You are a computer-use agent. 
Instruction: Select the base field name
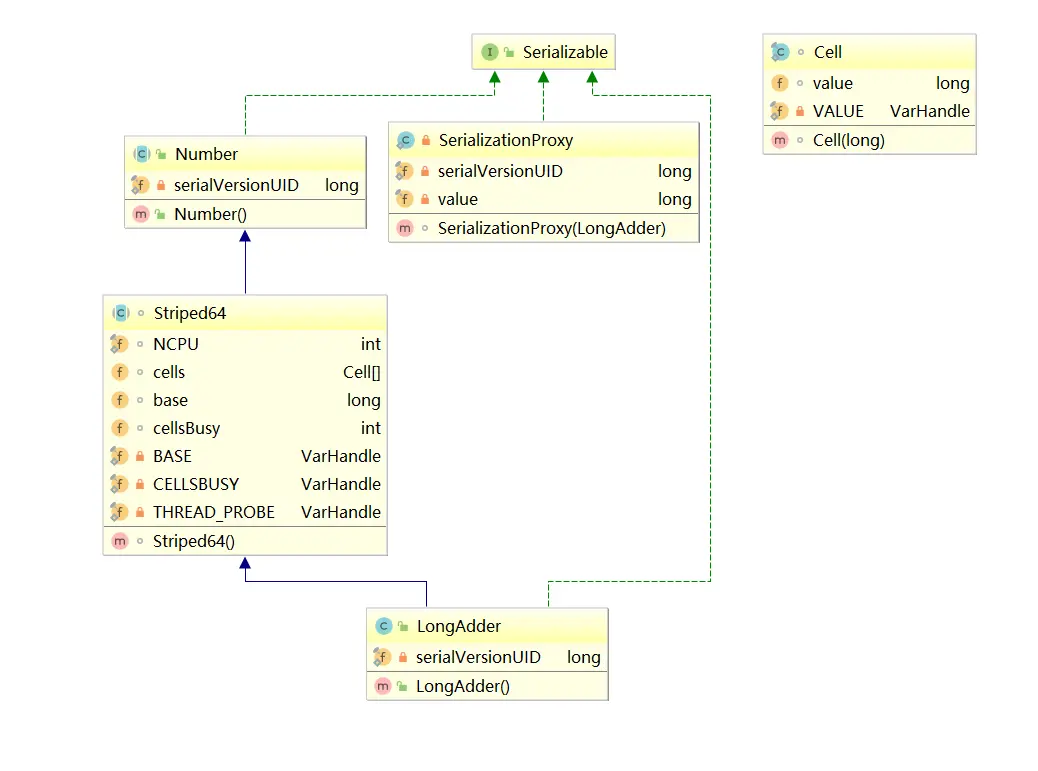pyautogui.click(x=170, y=400)
